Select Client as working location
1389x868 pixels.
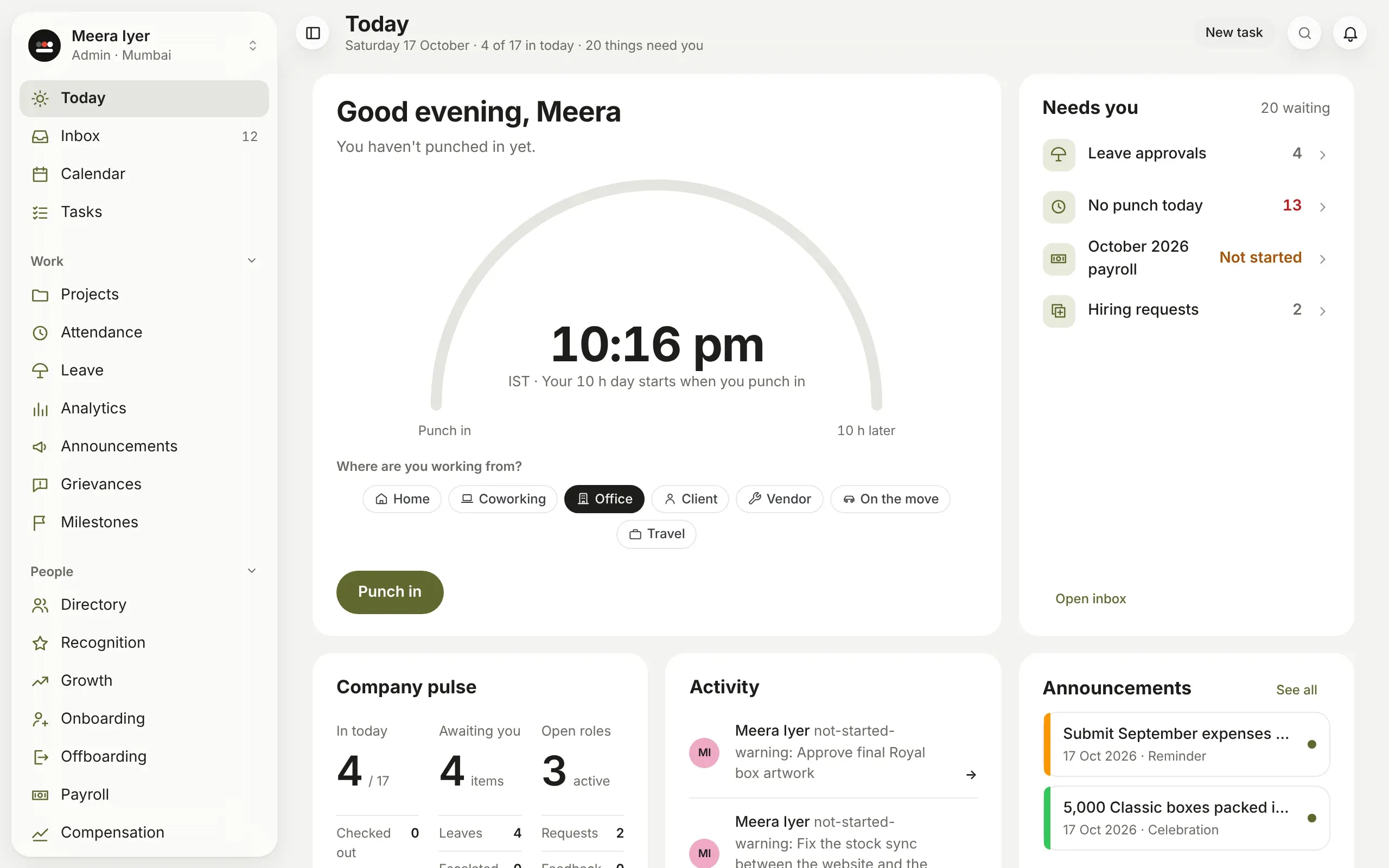pyautogui.click(x=690, y=499)
